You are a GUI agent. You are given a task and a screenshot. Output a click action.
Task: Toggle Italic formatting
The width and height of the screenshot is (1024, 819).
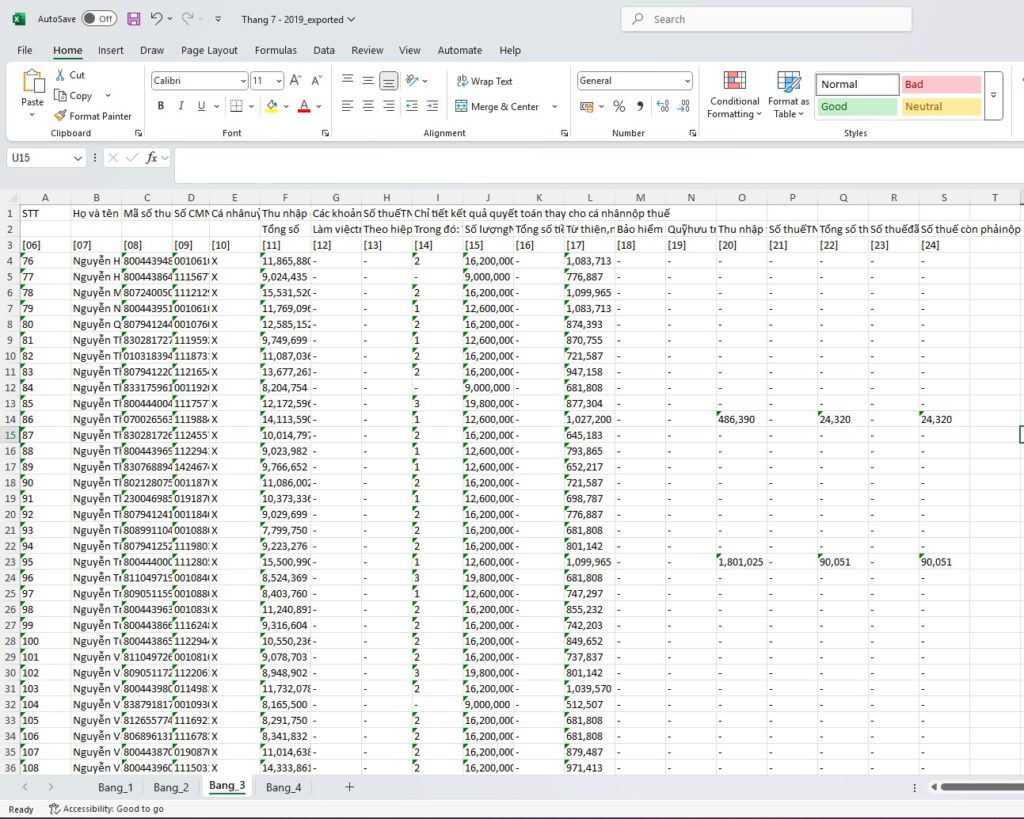pyautogui.click(x=181, y=106)
